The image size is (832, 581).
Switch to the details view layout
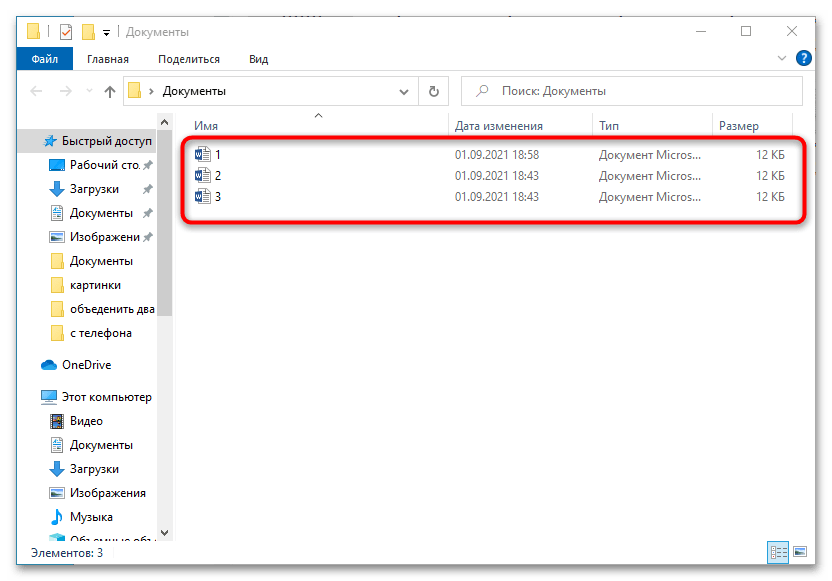pos(778,552)
